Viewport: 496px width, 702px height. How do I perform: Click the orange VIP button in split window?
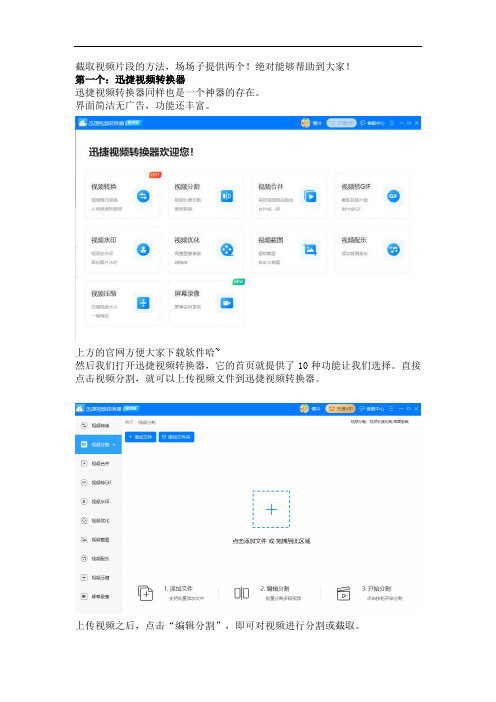click(x=340, y=409)
